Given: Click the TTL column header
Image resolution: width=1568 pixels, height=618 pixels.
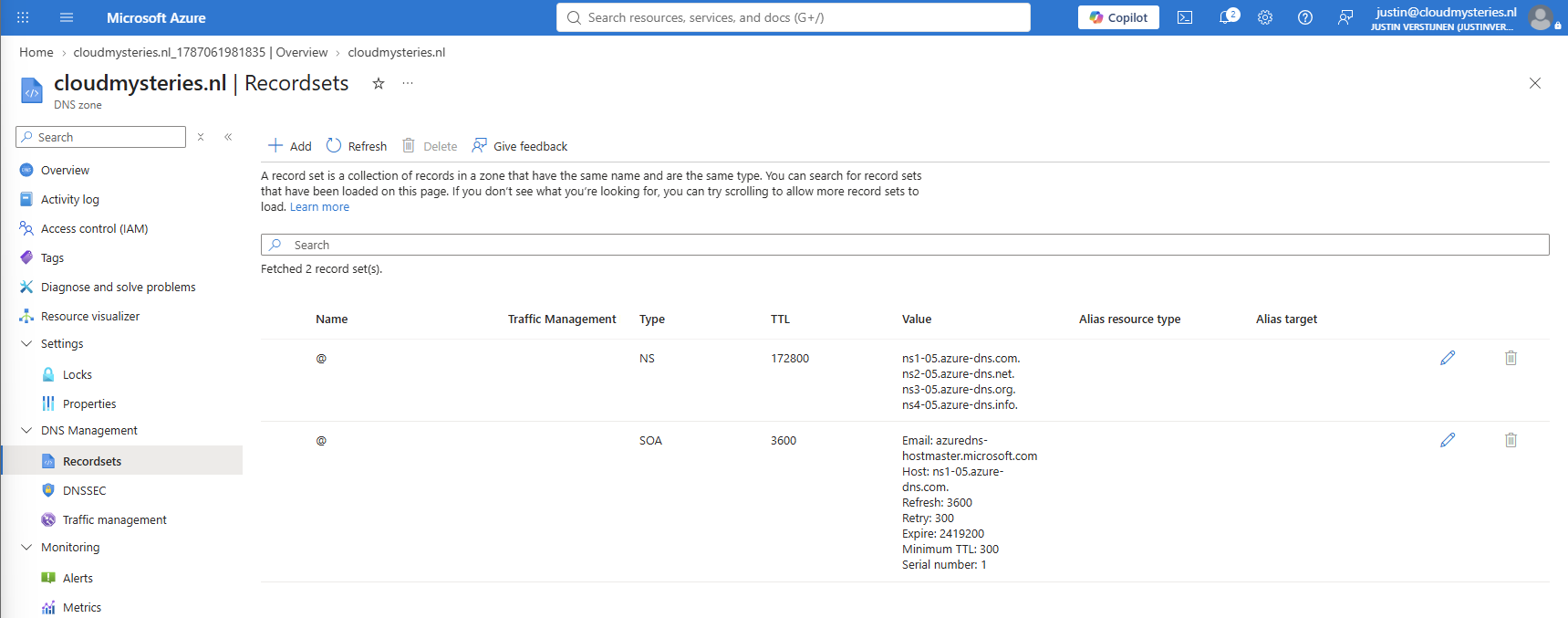Looking at the screenshot, I should (x=780, y=319).
